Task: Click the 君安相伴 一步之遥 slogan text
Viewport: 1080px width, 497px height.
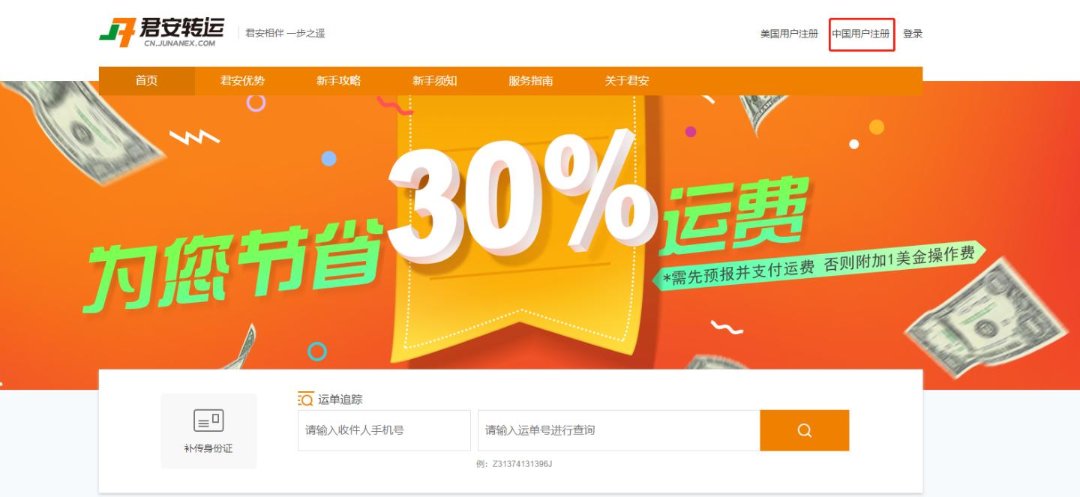Action: pos(285,33)
